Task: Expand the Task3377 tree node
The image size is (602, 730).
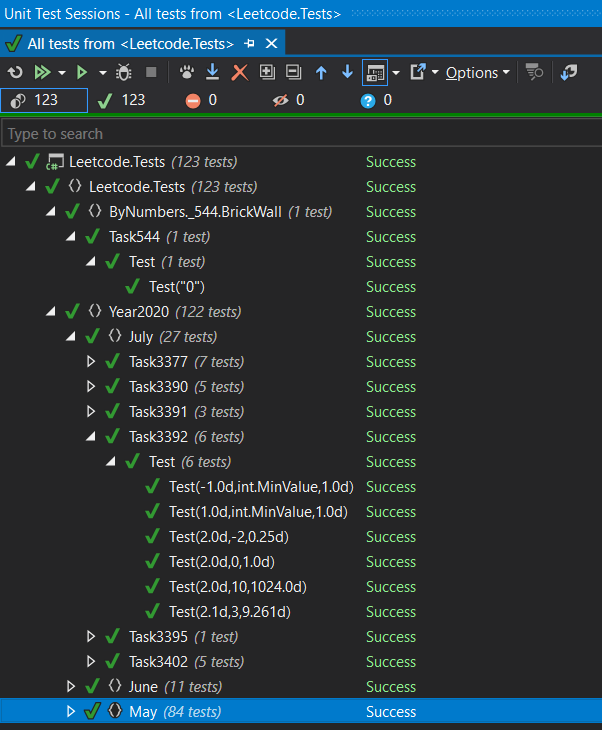Action: coord(91,362)
